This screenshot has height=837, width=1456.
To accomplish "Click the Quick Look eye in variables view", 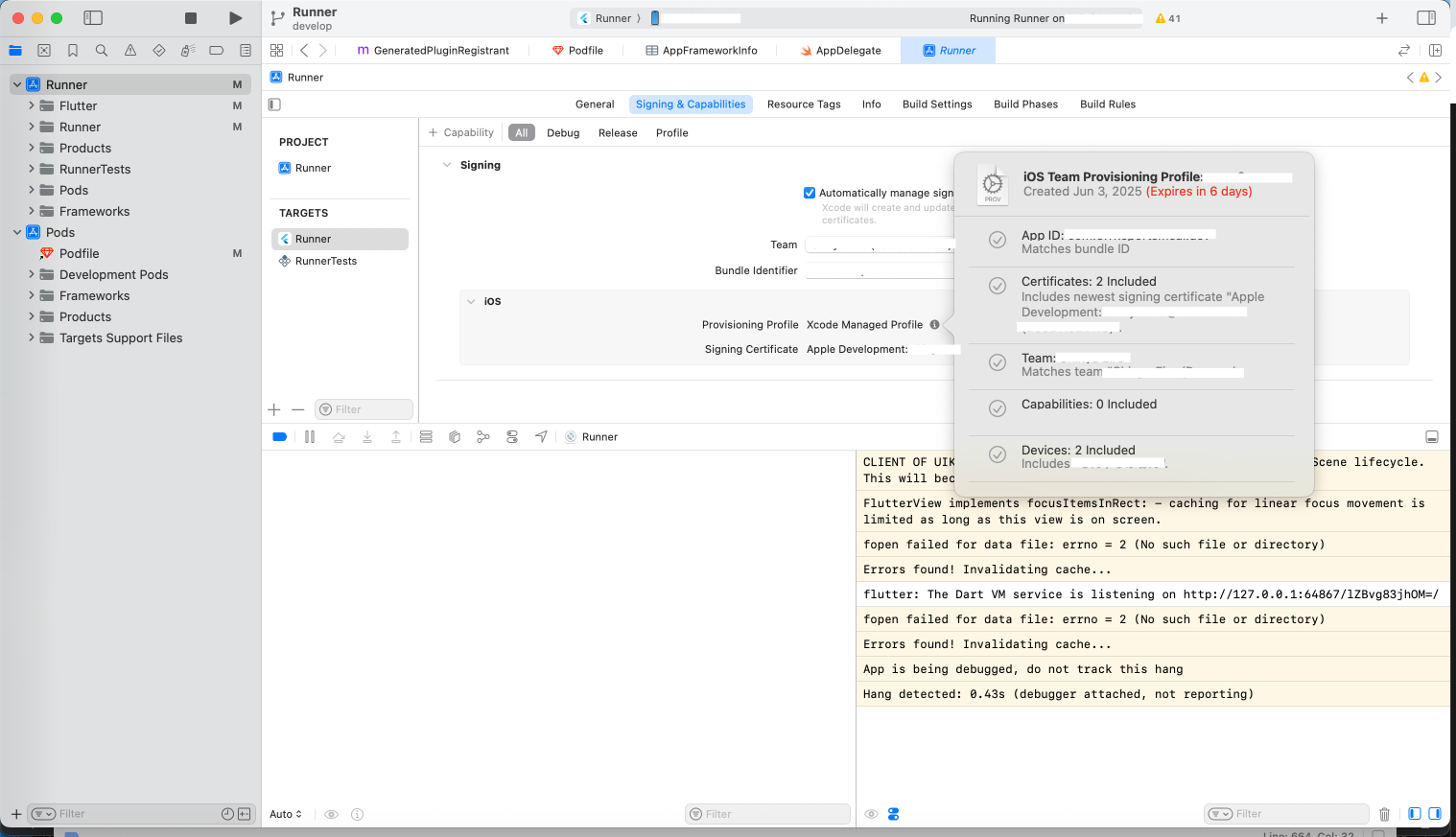I will (331, 814).
